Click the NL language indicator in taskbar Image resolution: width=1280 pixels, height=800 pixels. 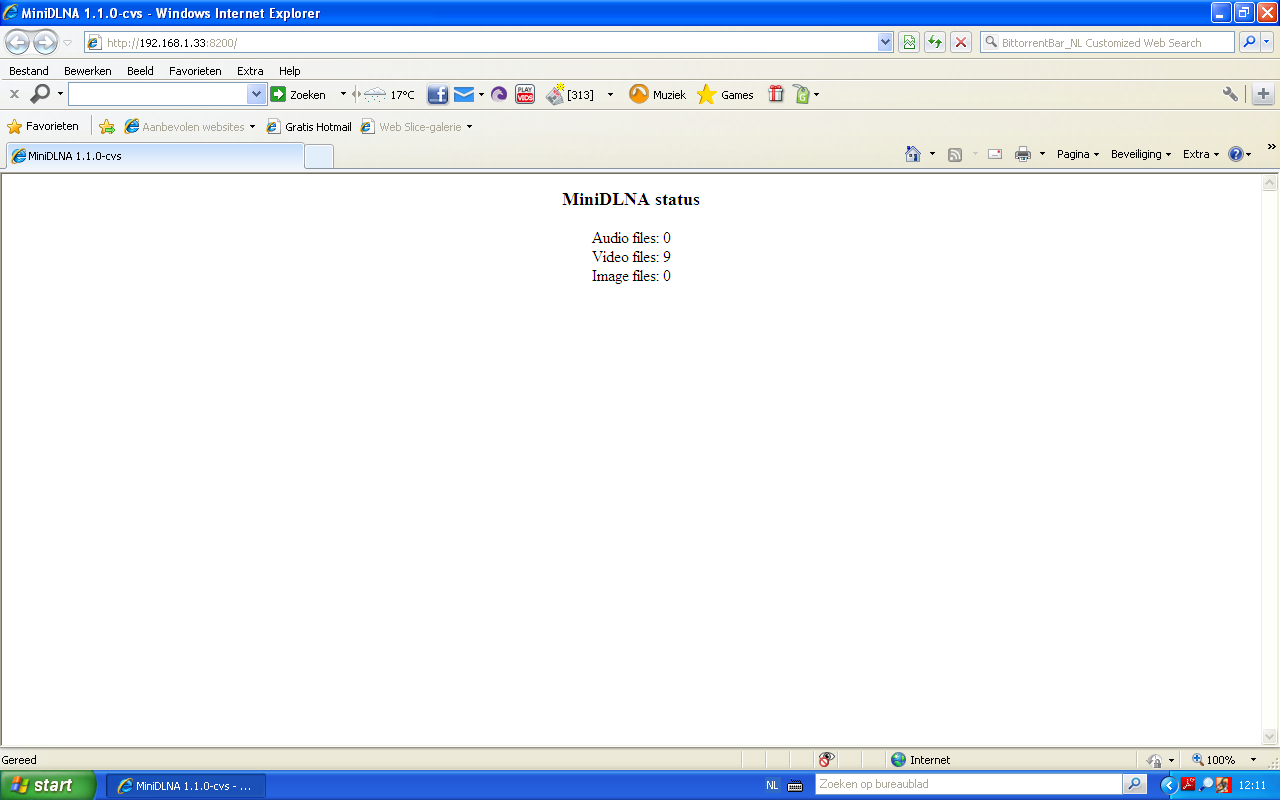coord(772,785)
